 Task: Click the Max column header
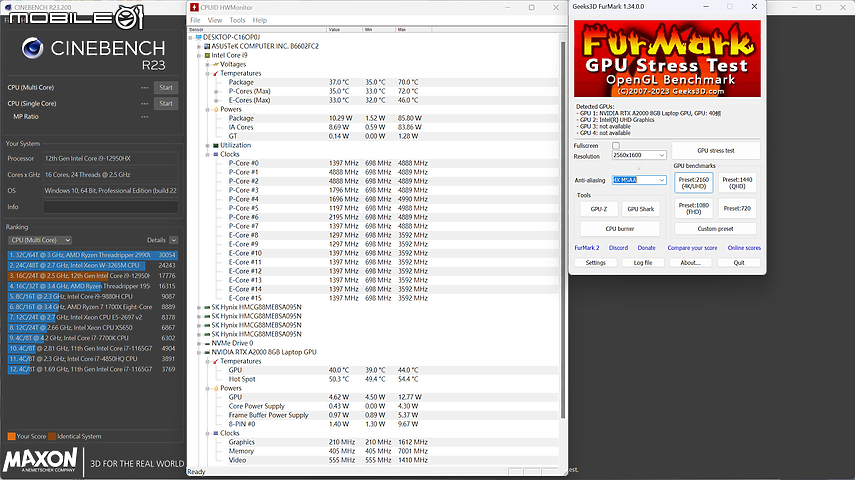click(x=413, y=29)
